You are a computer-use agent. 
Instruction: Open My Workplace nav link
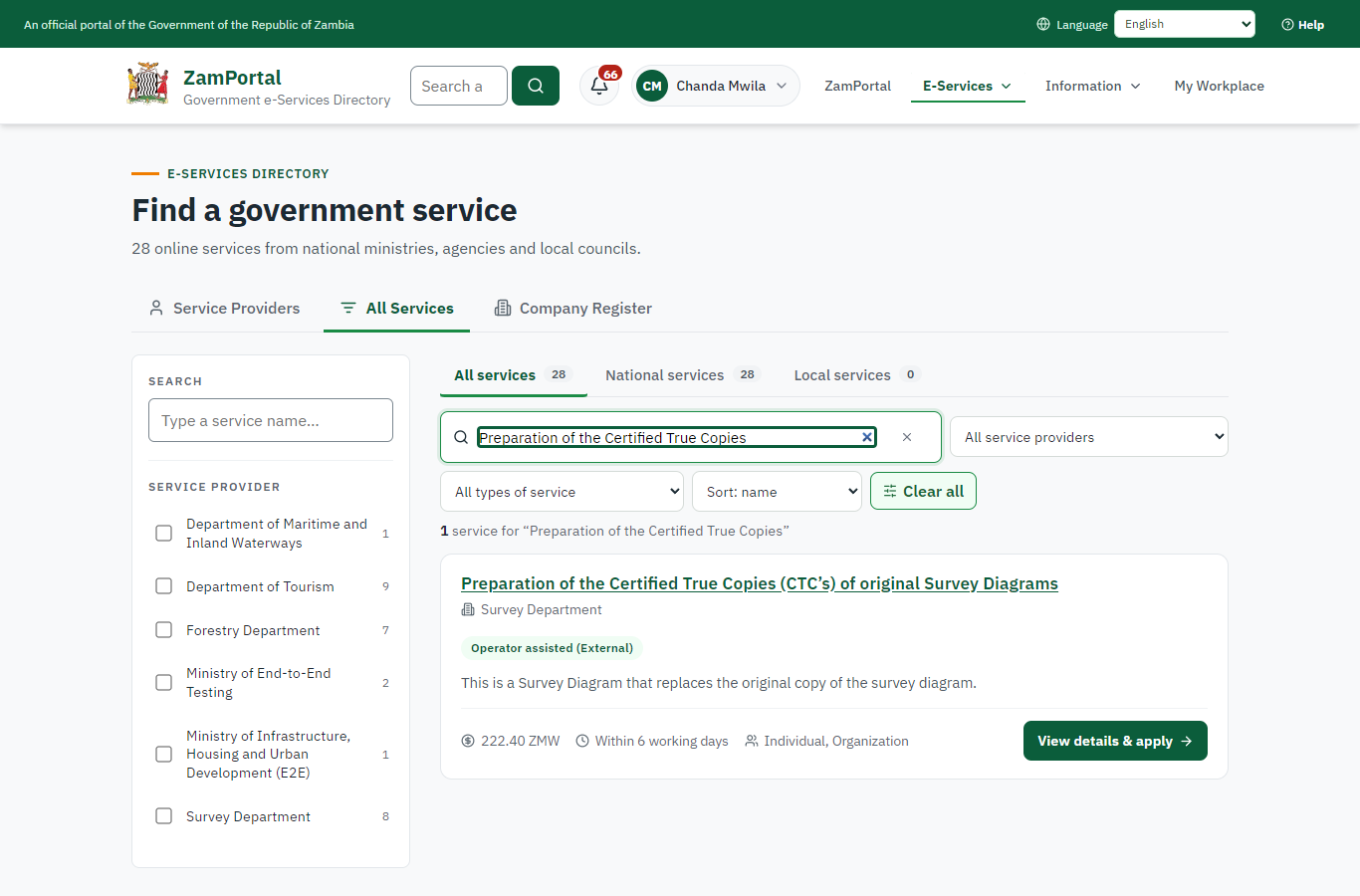1219,86
